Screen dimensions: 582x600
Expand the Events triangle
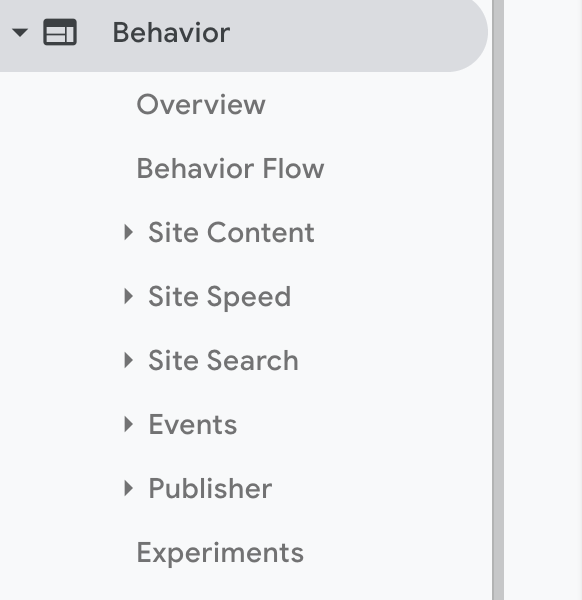(x=129, y=424)
